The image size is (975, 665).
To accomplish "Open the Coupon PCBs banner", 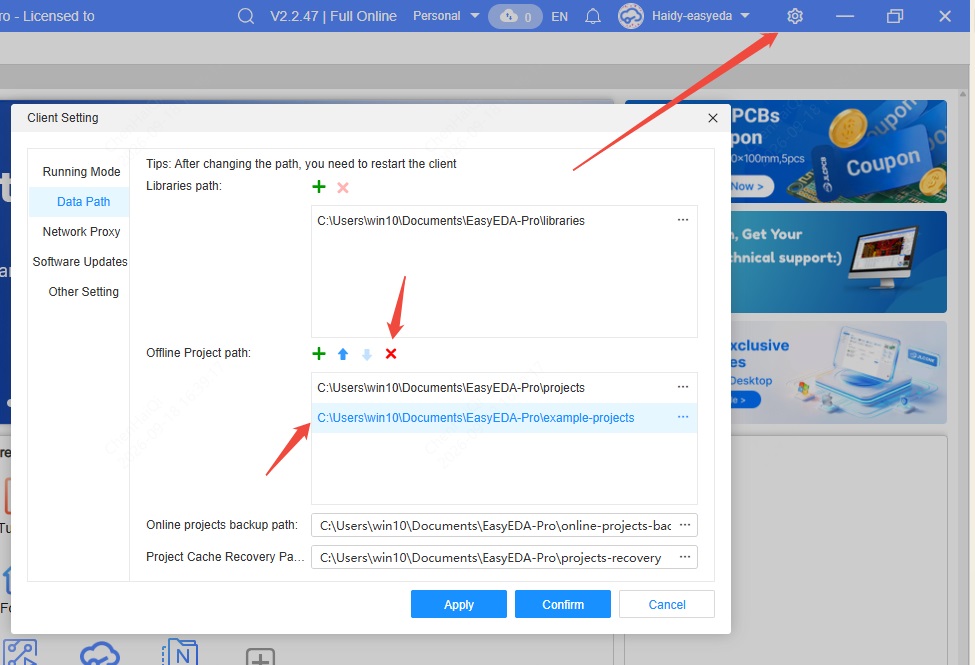I will 839,151.
